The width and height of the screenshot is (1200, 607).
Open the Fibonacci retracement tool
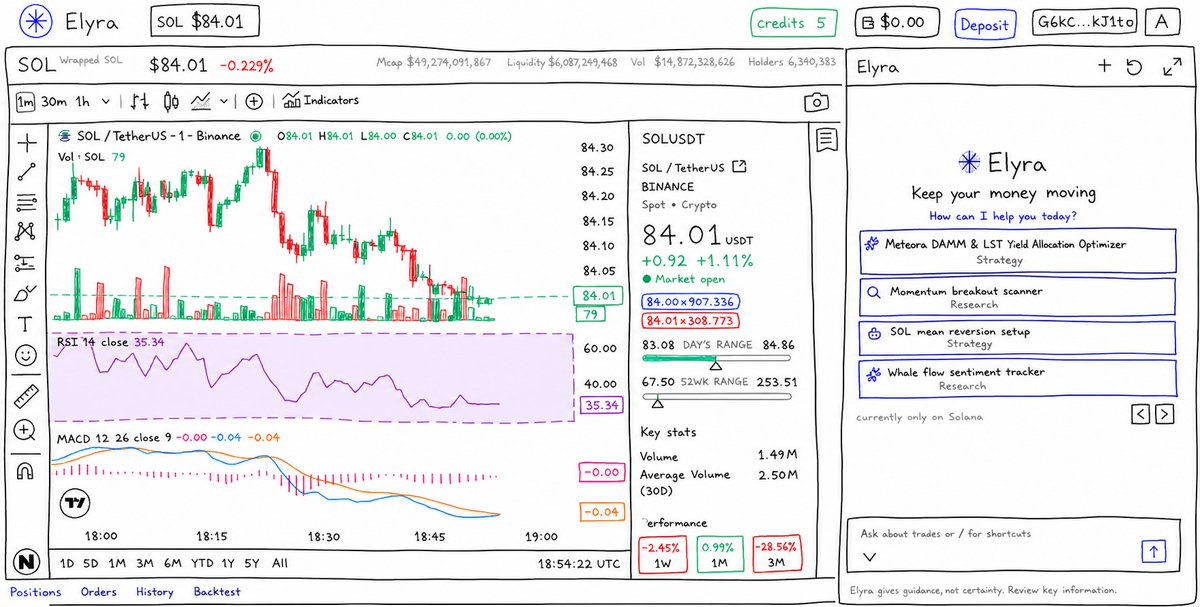26,202
